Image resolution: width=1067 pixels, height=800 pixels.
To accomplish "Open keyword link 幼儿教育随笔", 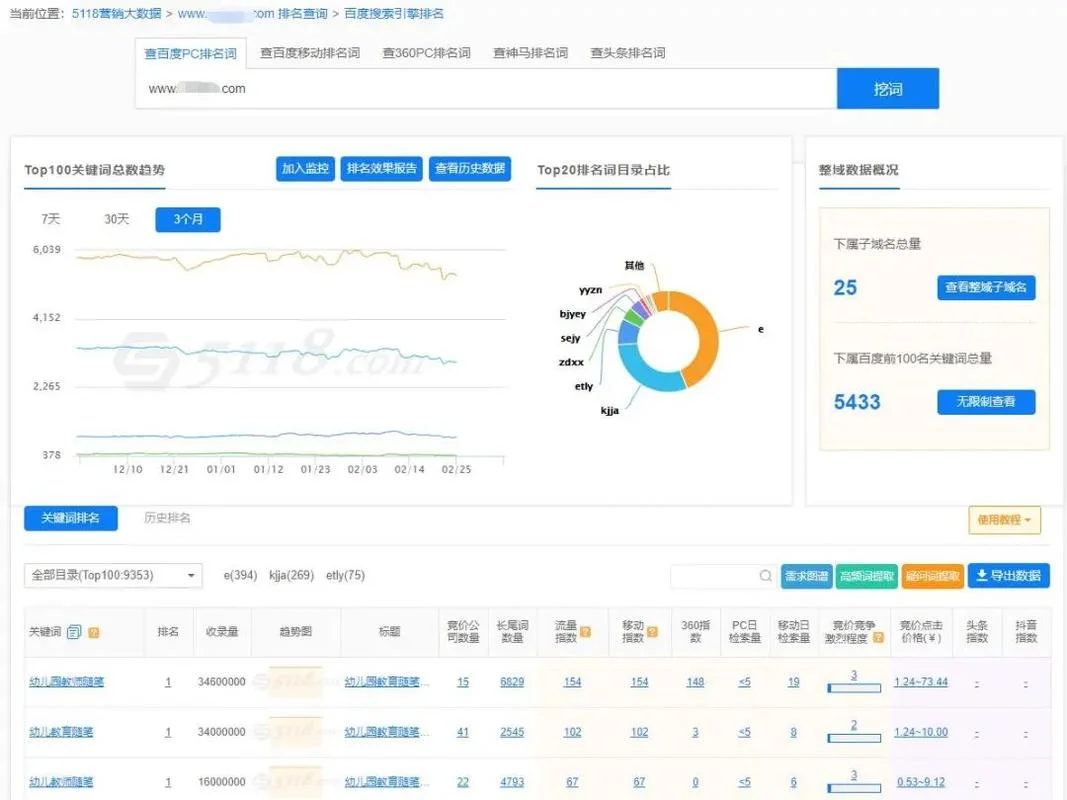I will (x=61, y=732).
